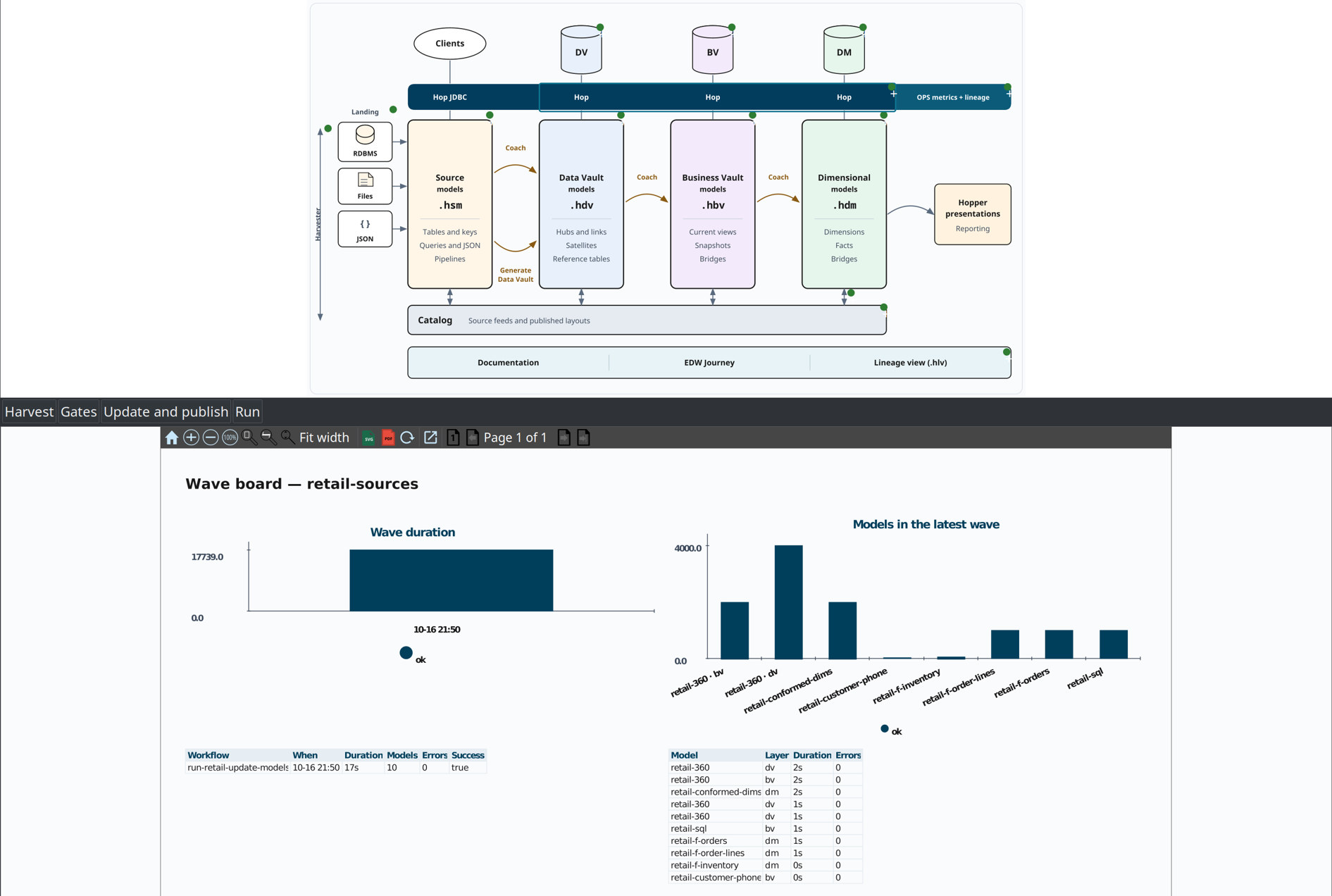Click the home icon in report toolbar
Image resolution: width=1332 pixels, height=896 pixels.
[x=172, y=437]
